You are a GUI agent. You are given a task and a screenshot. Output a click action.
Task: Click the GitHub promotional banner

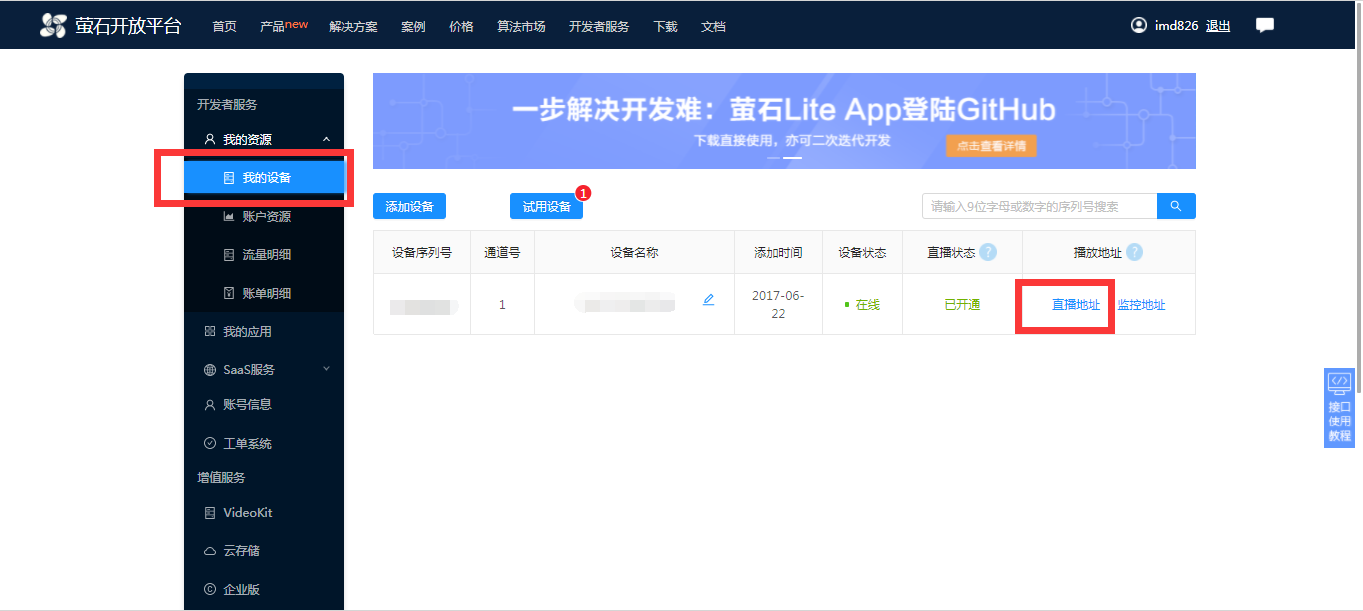784,121
